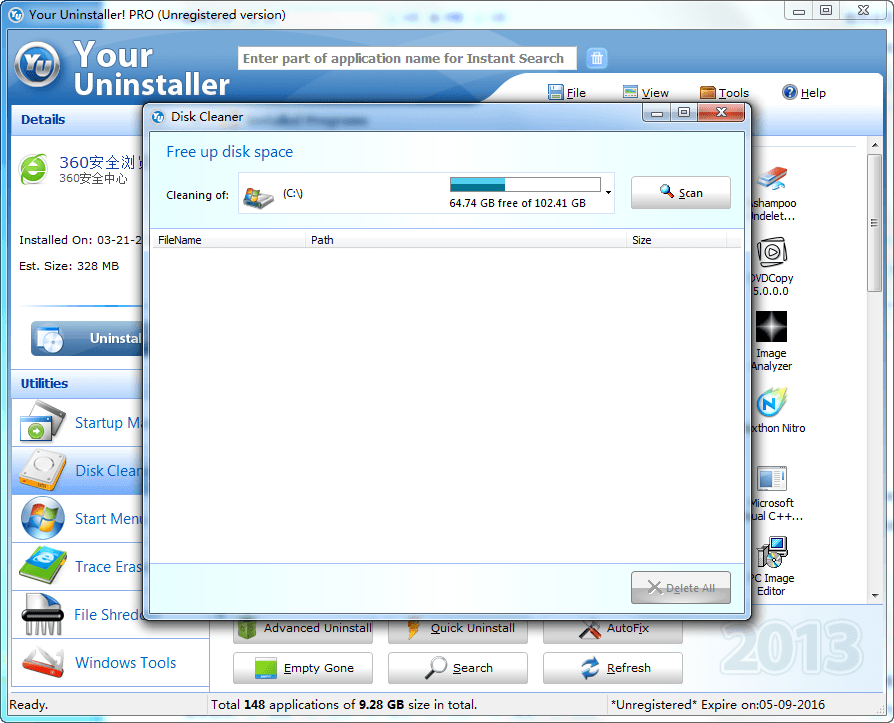This screenshot has width=894, height=723.
Task: Click the program list scroll up arrow
Action: pyautogui.click(x=875, y=145)
